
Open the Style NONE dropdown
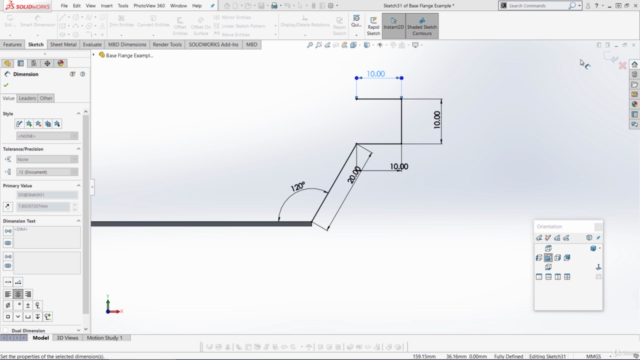coord(47,136)
